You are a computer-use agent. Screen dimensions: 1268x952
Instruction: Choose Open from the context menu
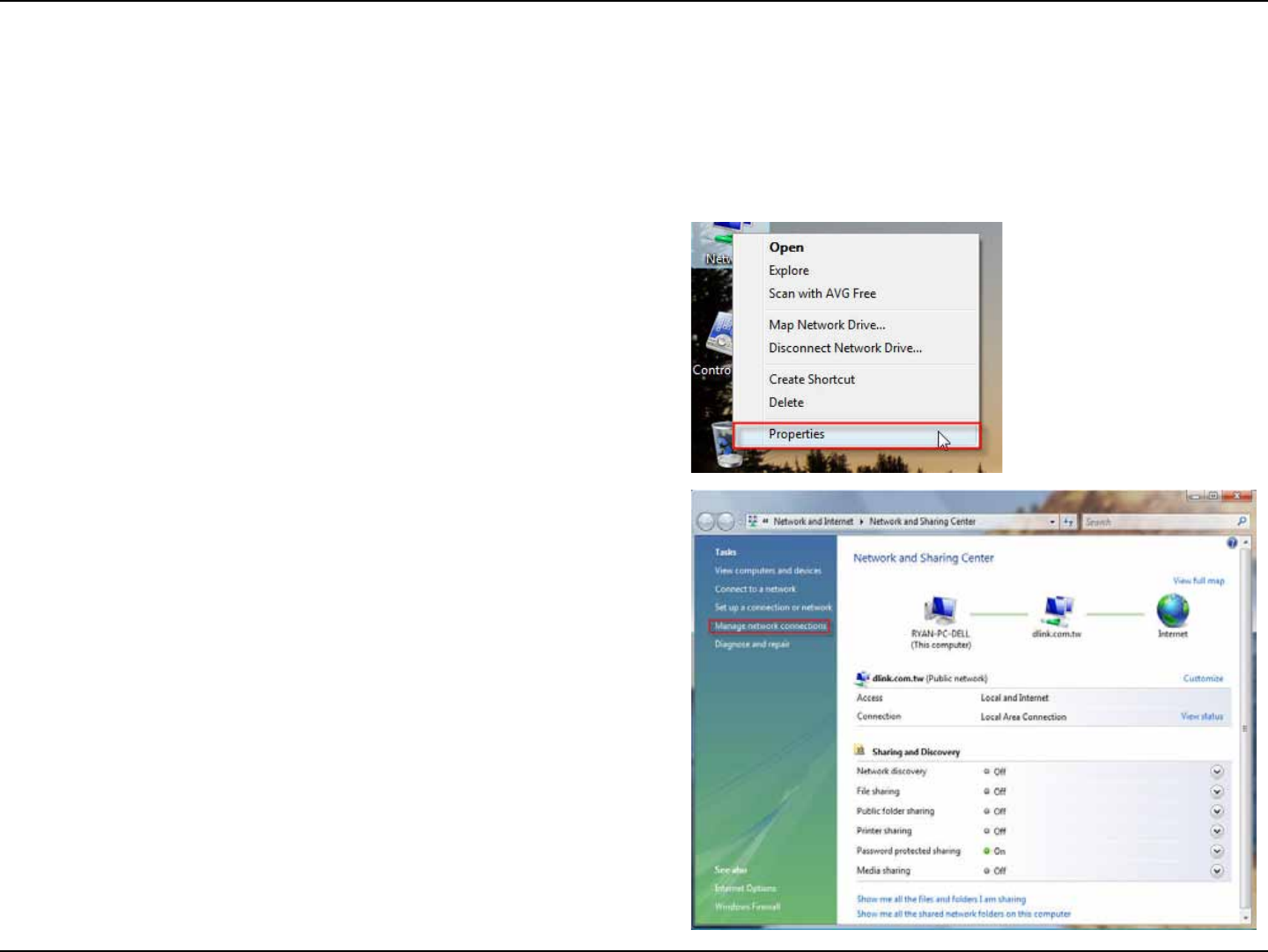coord(856,247)
